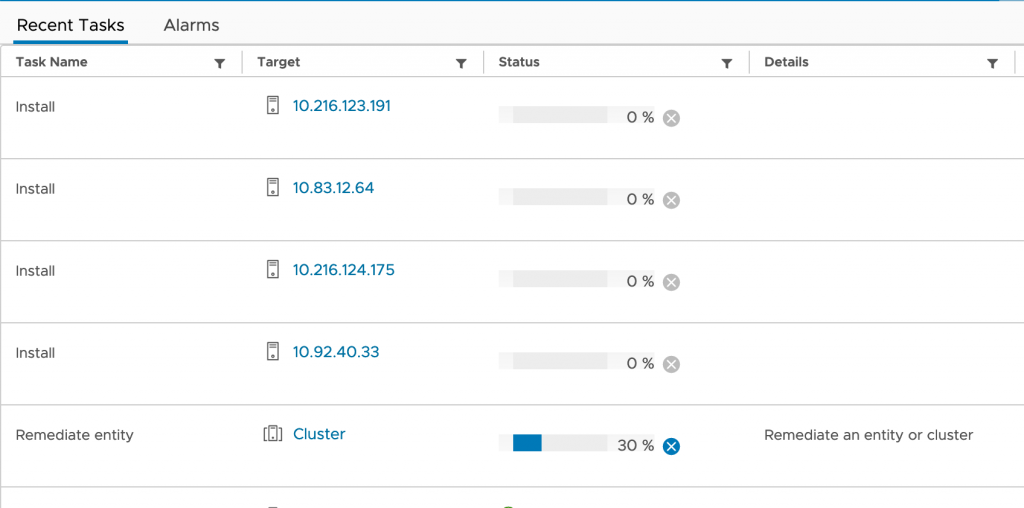
Task: Cancel the Remediate entity task
Action: (x=672, y=446)
